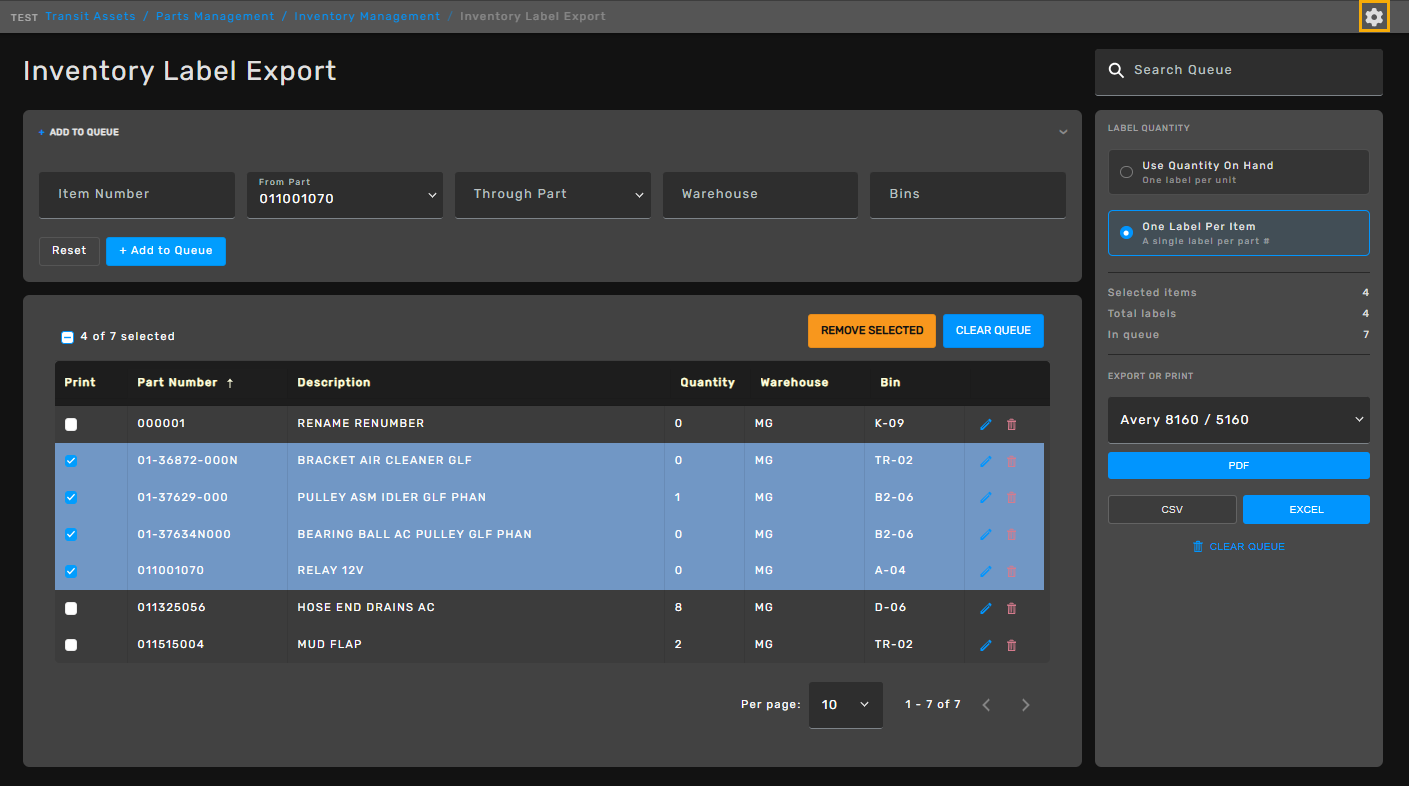The height and width of the screenshot is (786, 1409).
Task: Edit the BEARING BALL AC PULLEY row
Action: coord(986,535)
